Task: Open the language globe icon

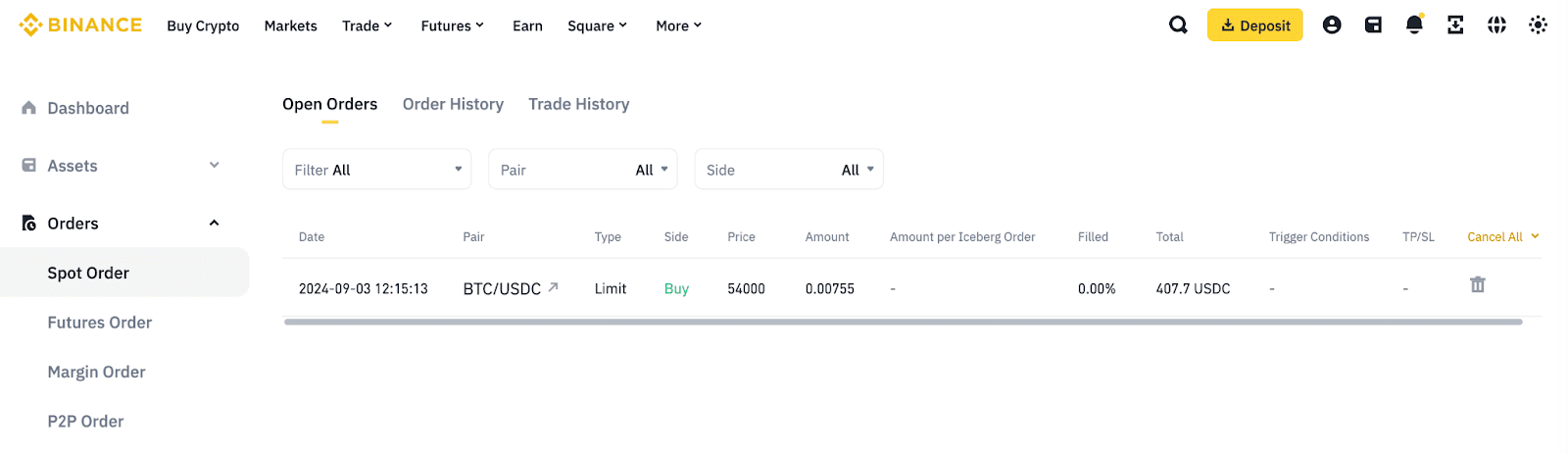Action: click(x=1496, y=25)
